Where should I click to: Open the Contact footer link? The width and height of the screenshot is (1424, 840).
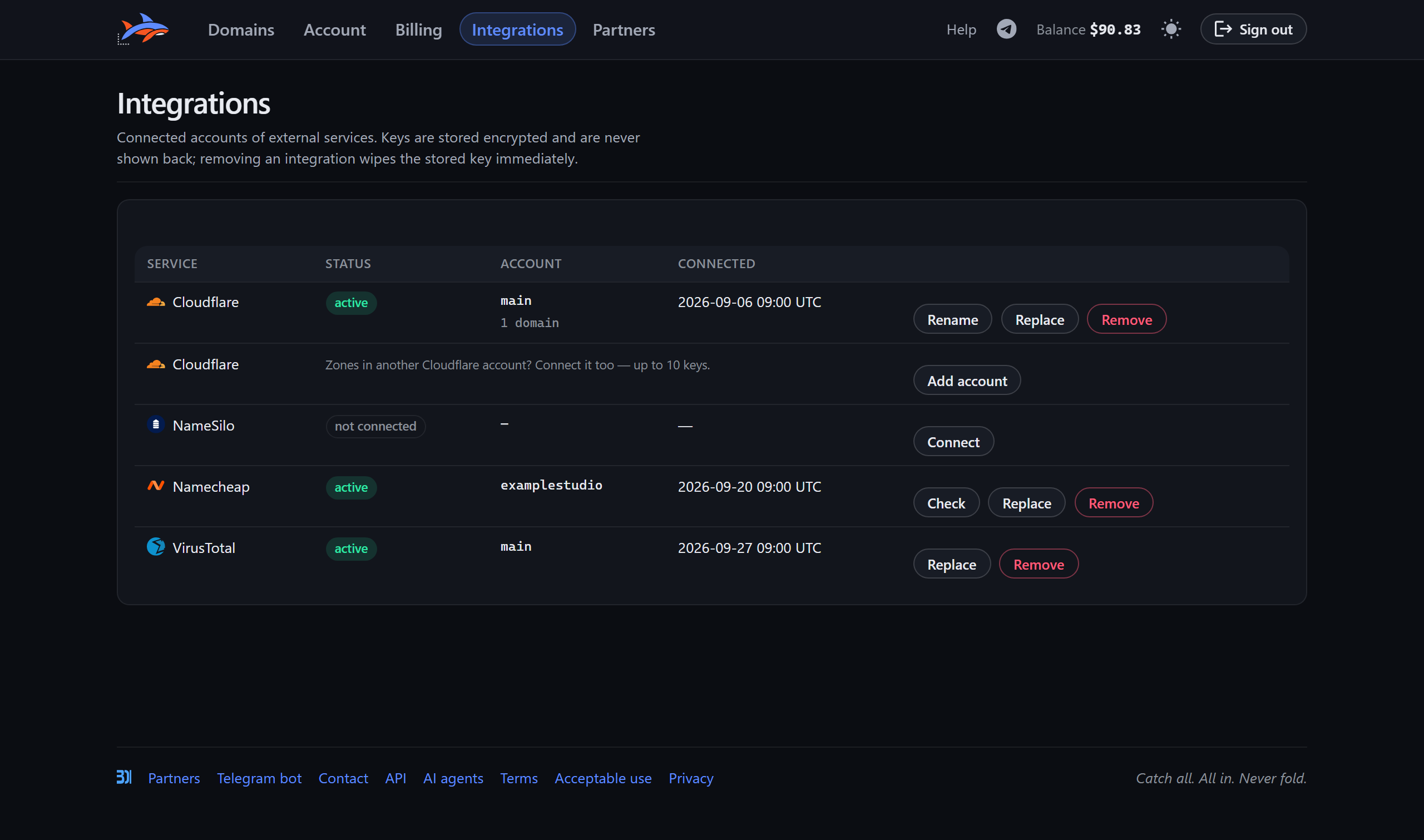pyautogui.click(x=343, y=778)
